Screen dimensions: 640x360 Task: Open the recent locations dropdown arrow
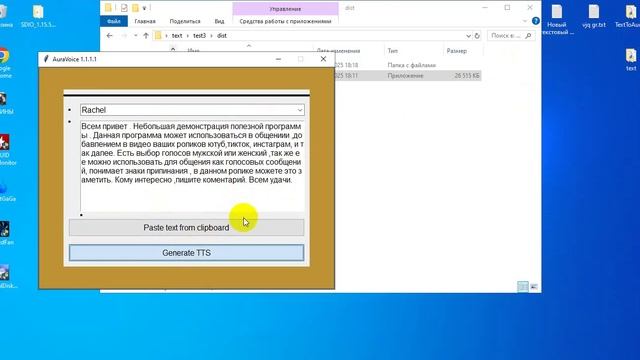pos(136,36)
